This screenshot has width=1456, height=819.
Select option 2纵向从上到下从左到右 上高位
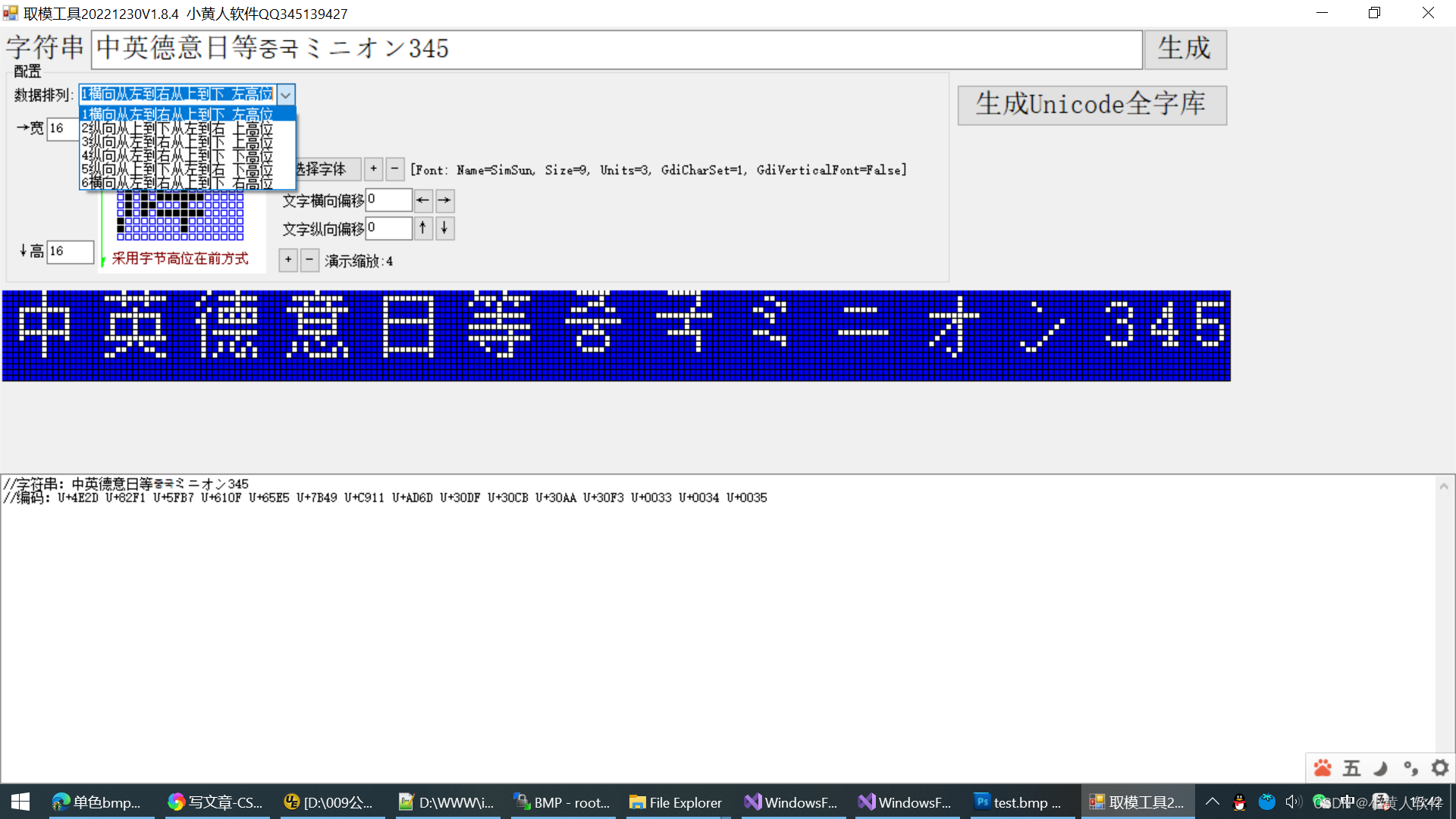coord(178,129)
